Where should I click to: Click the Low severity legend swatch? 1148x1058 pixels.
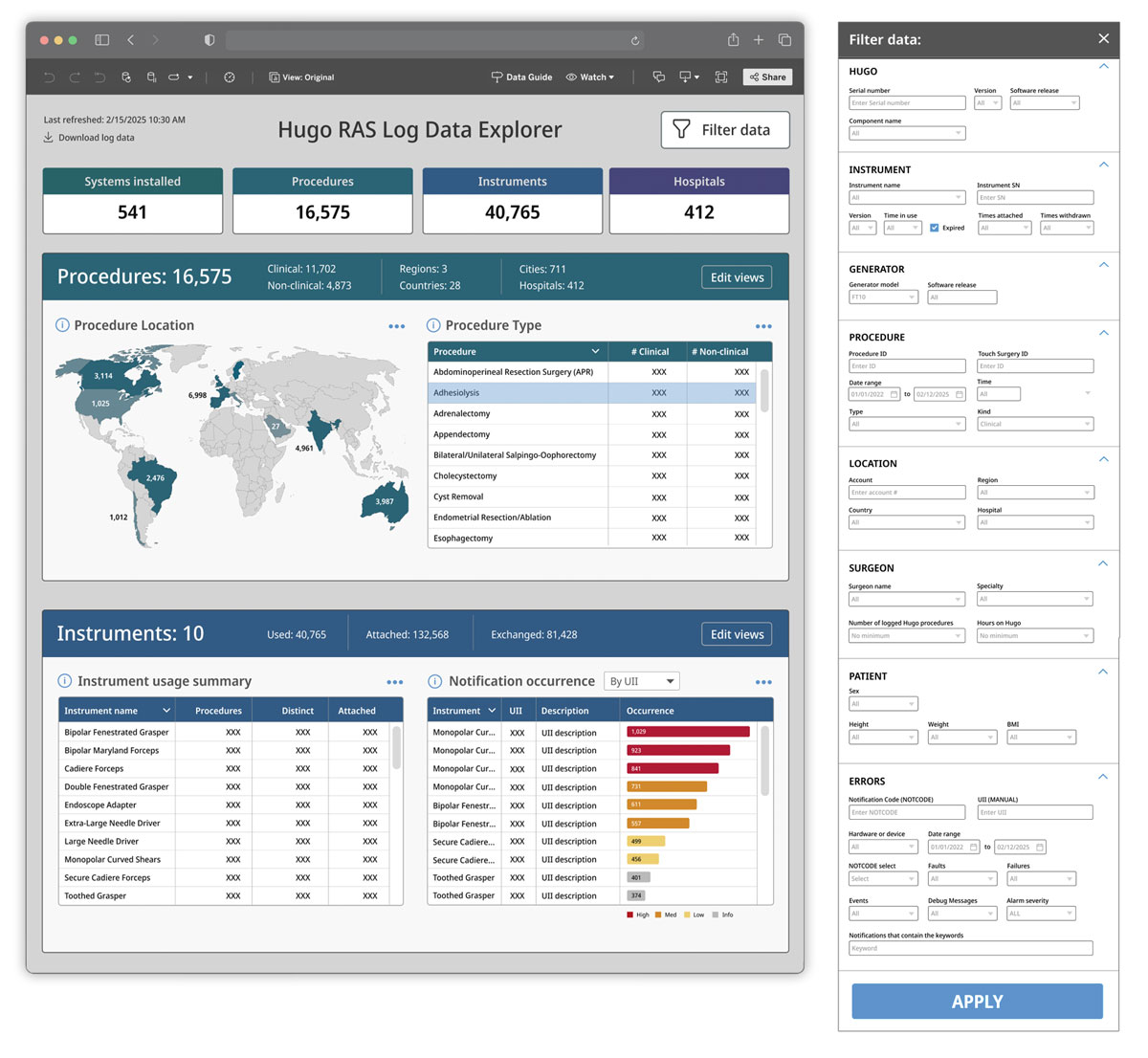(x=687, y=915)
